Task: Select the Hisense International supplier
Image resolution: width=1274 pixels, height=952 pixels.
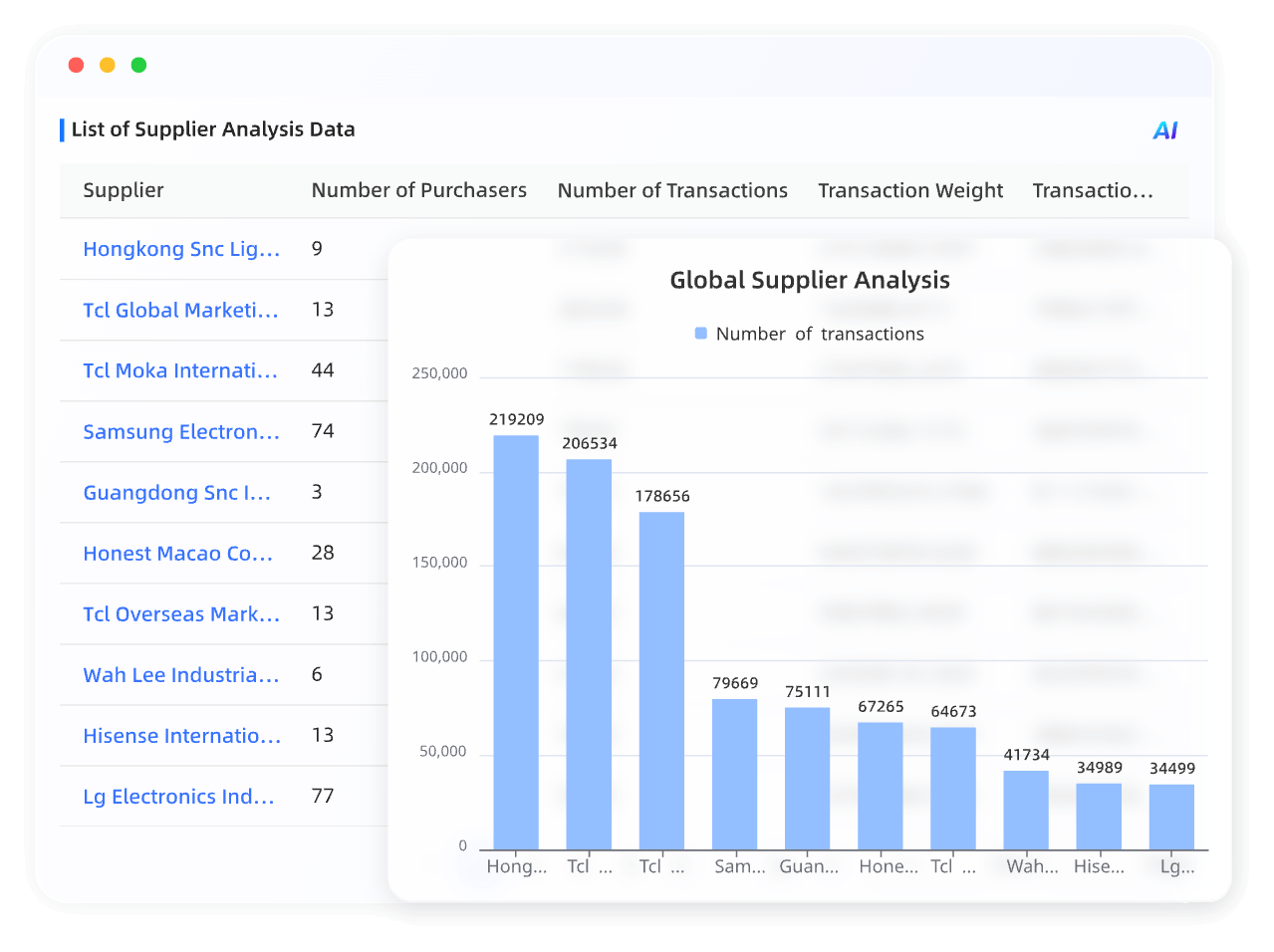Action: pos(181,735)
